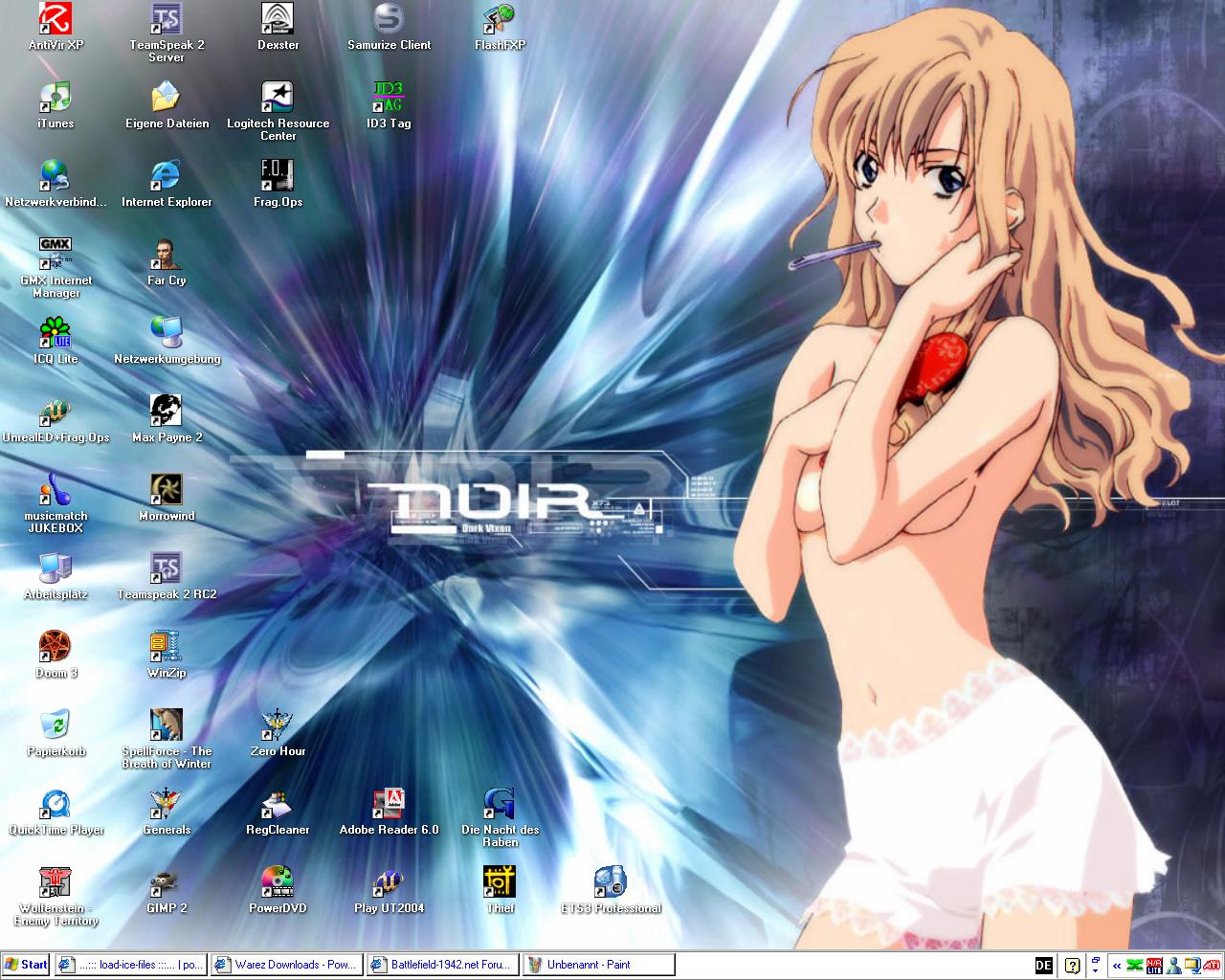Select the Far Cry game icon
1225x980 pixels.
pyautogui.click(x=167, y=262)
